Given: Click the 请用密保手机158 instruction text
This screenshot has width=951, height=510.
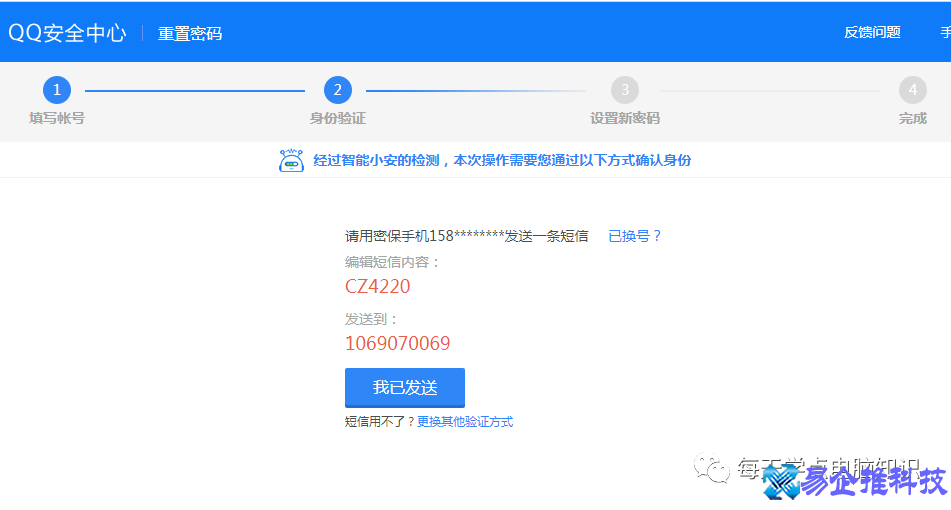Looking at the screenshot, I should 466,236.
